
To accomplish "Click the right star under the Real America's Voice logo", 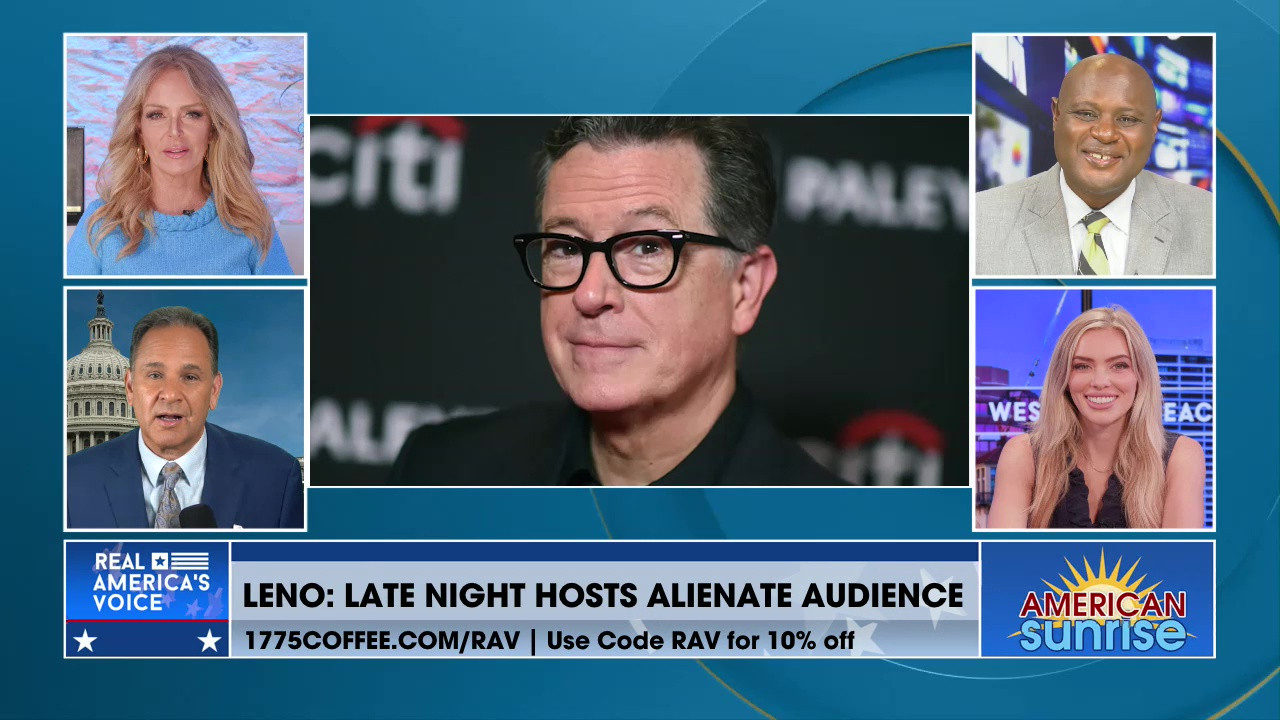I will 209,641.
